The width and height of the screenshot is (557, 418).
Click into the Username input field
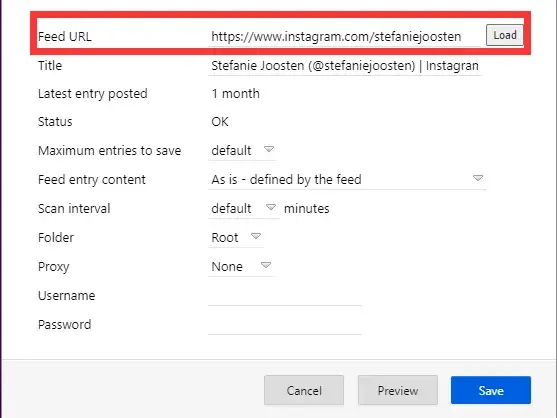285,295
